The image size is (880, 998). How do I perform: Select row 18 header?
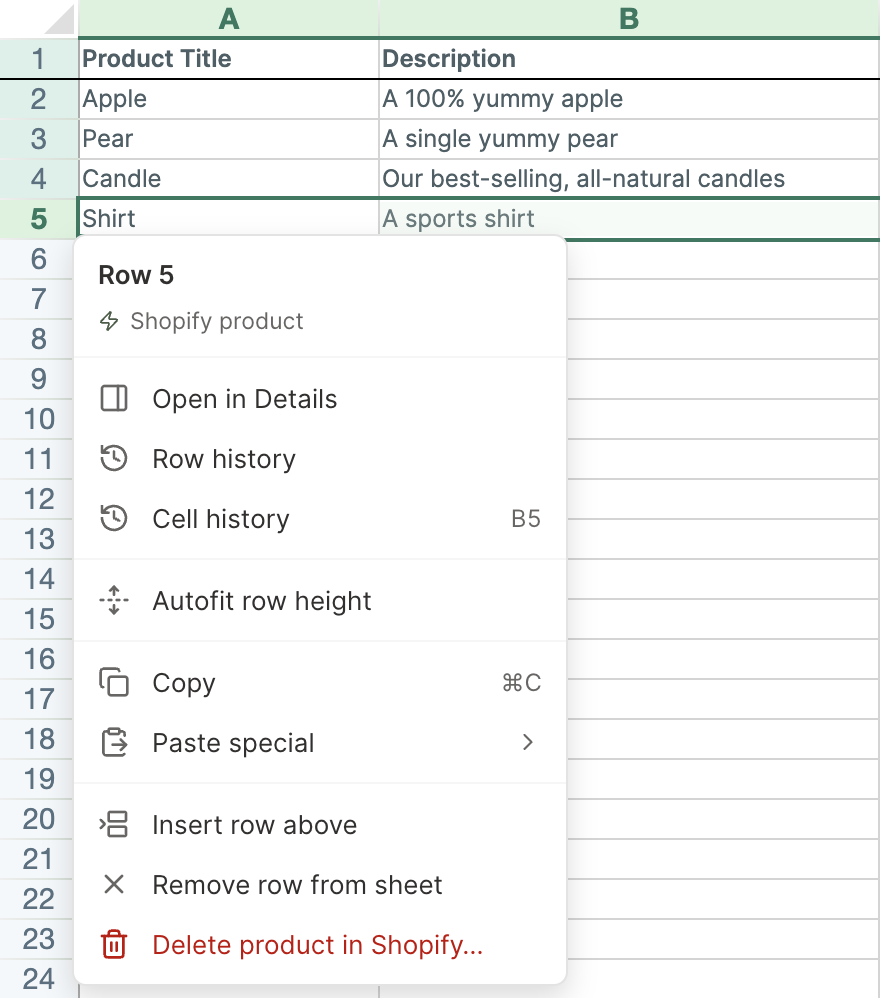coord(38,739)
